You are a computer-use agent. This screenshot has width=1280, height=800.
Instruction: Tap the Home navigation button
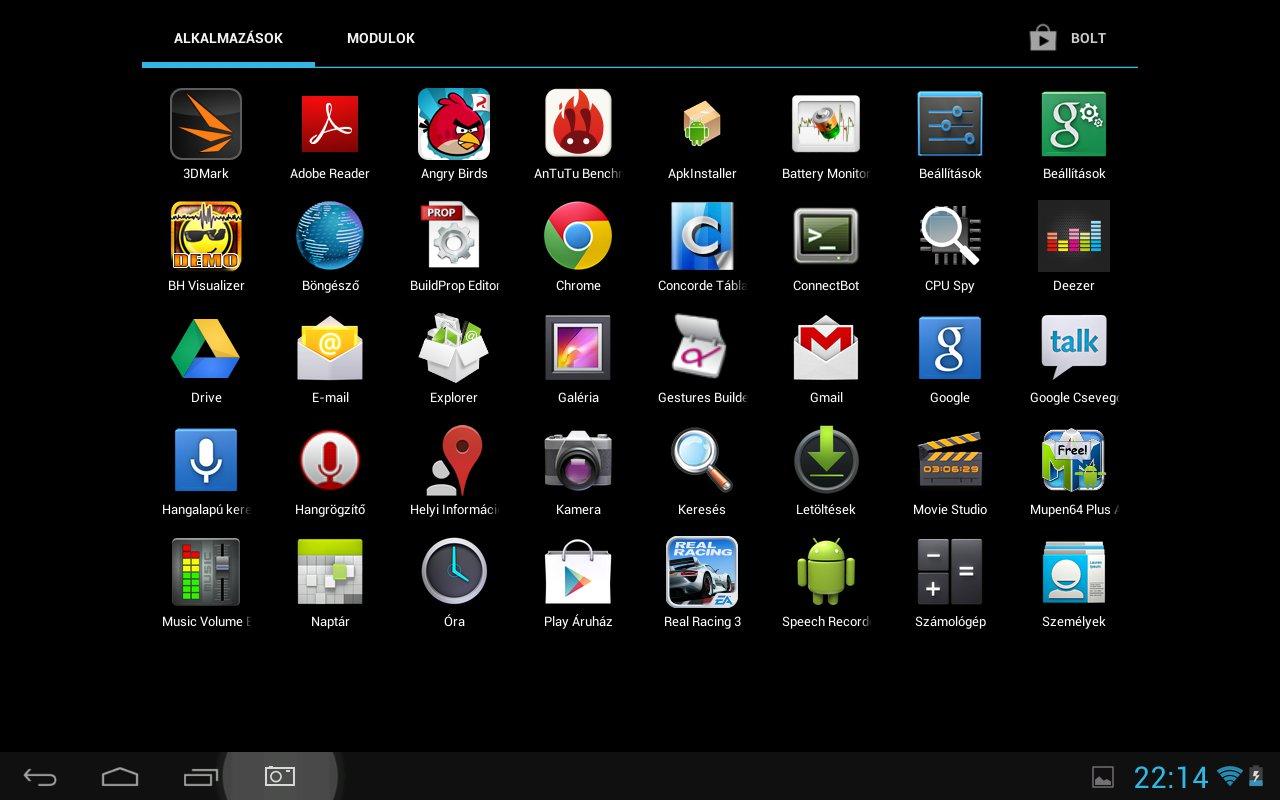click(120, 777)
